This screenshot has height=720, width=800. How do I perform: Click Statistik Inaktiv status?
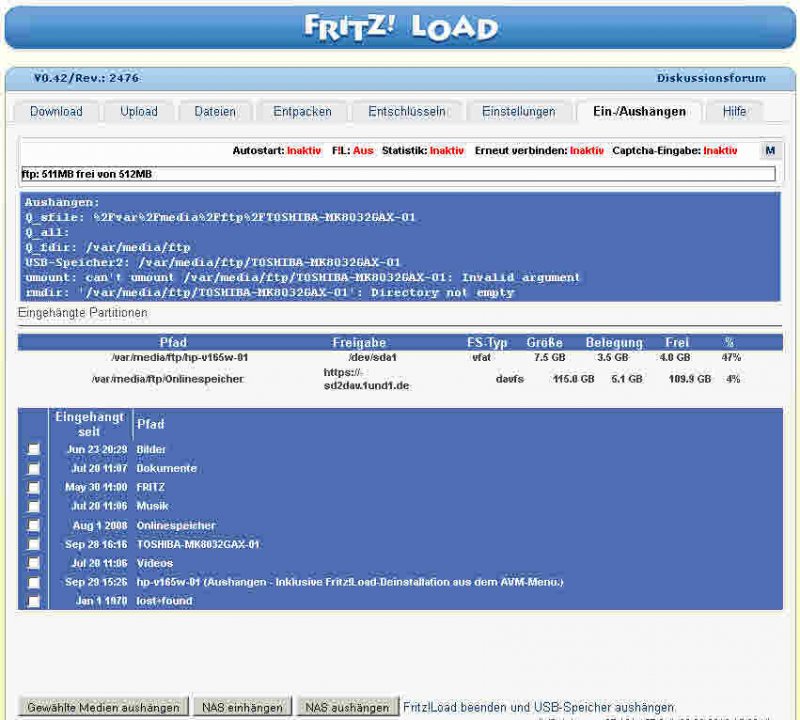coord(447,151)
